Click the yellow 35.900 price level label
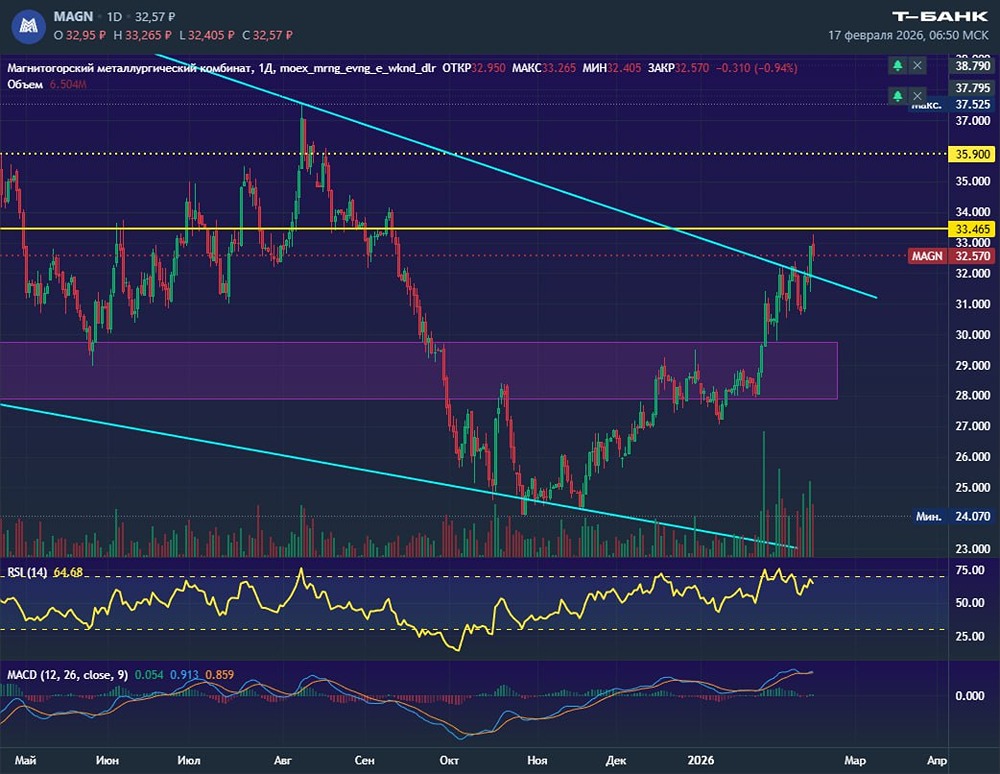Viewport: 1000px width, 774px height. tap(973, 154)
